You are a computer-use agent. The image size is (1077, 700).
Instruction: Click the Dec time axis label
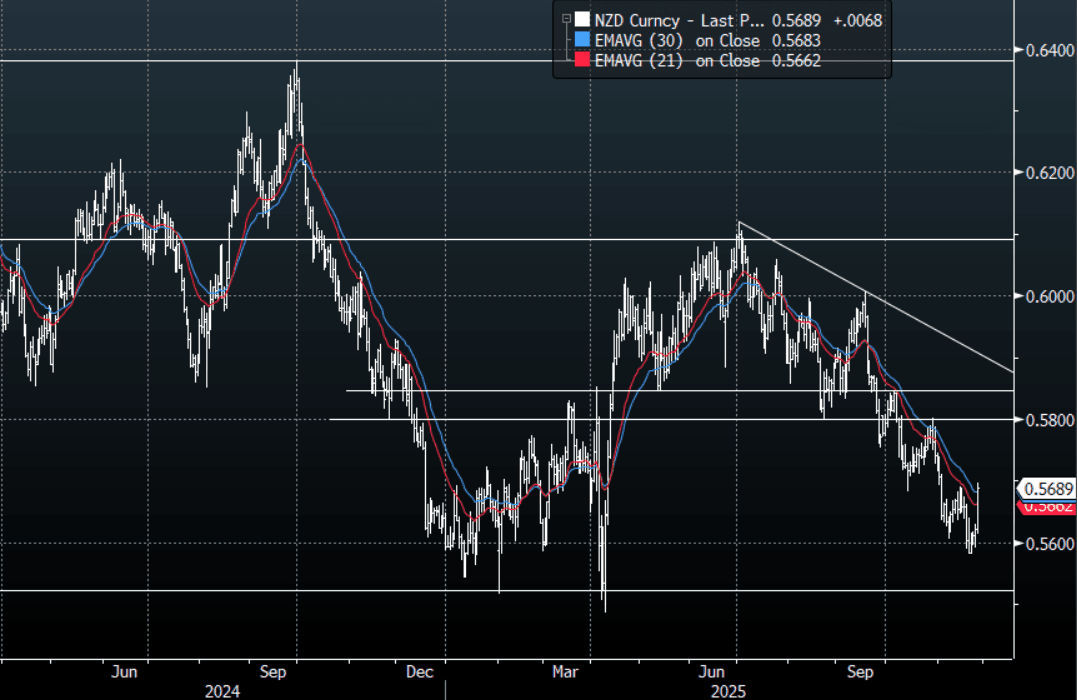click(x=420, y=672)
